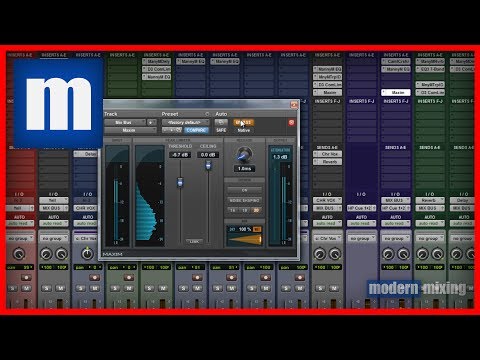Click the Release knob in Maxim plugin
The width and height of the screenshot is (480, 360).
coord(244,154)
